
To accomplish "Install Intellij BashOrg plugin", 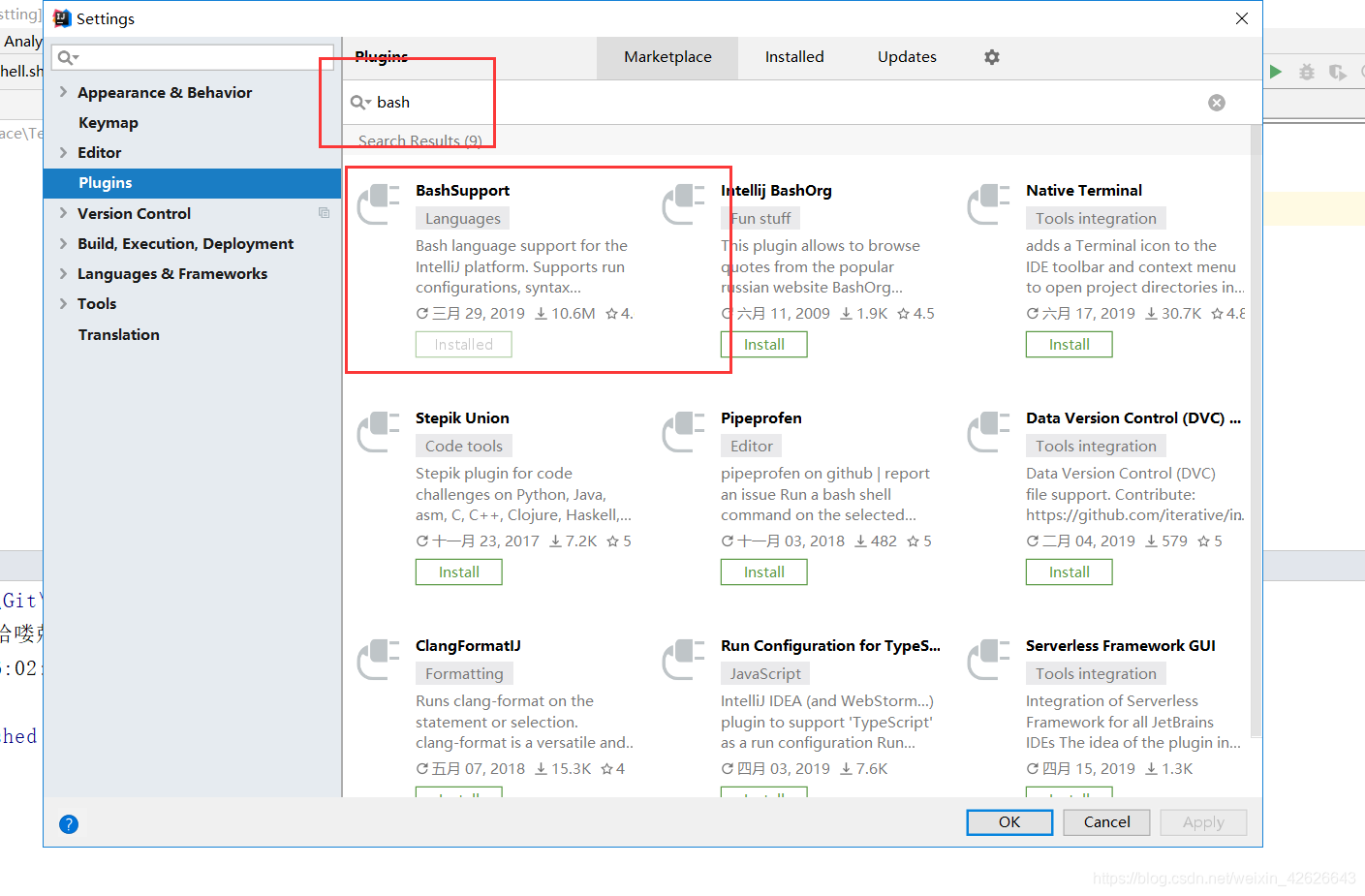I will click(763, 345).
